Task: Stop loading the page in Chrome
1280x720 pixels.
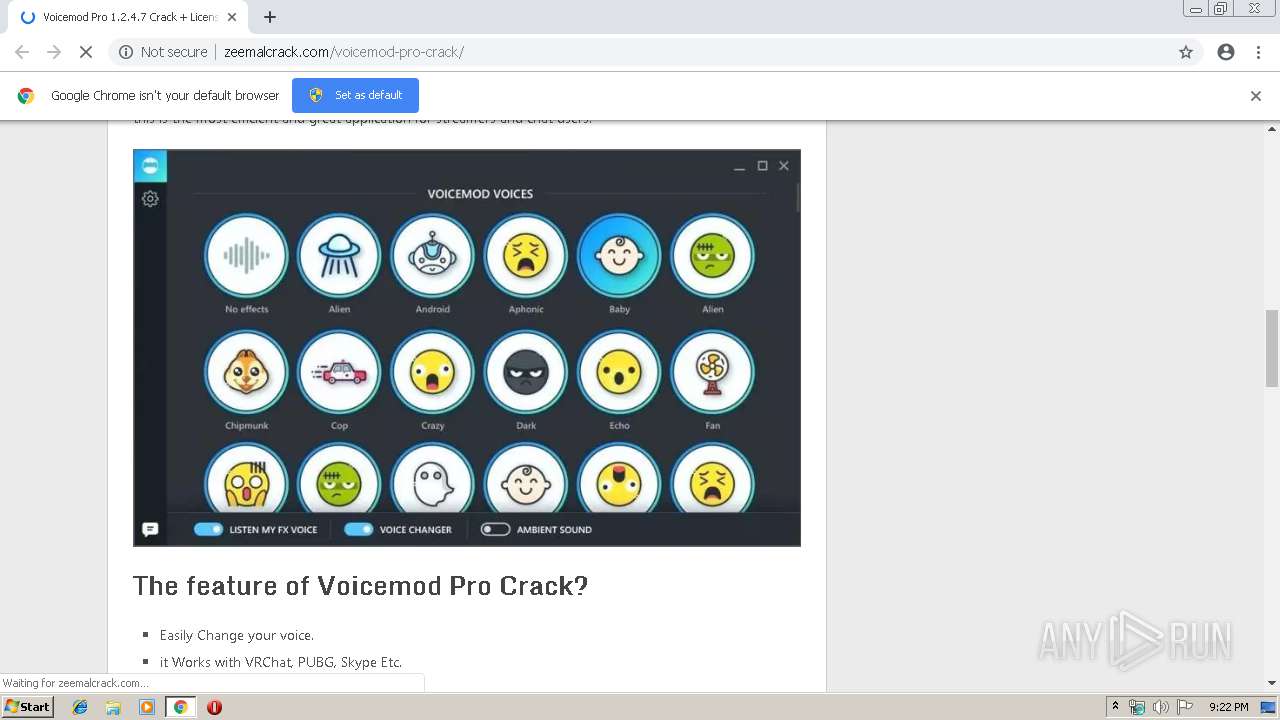Action: [x=85, y=52]
